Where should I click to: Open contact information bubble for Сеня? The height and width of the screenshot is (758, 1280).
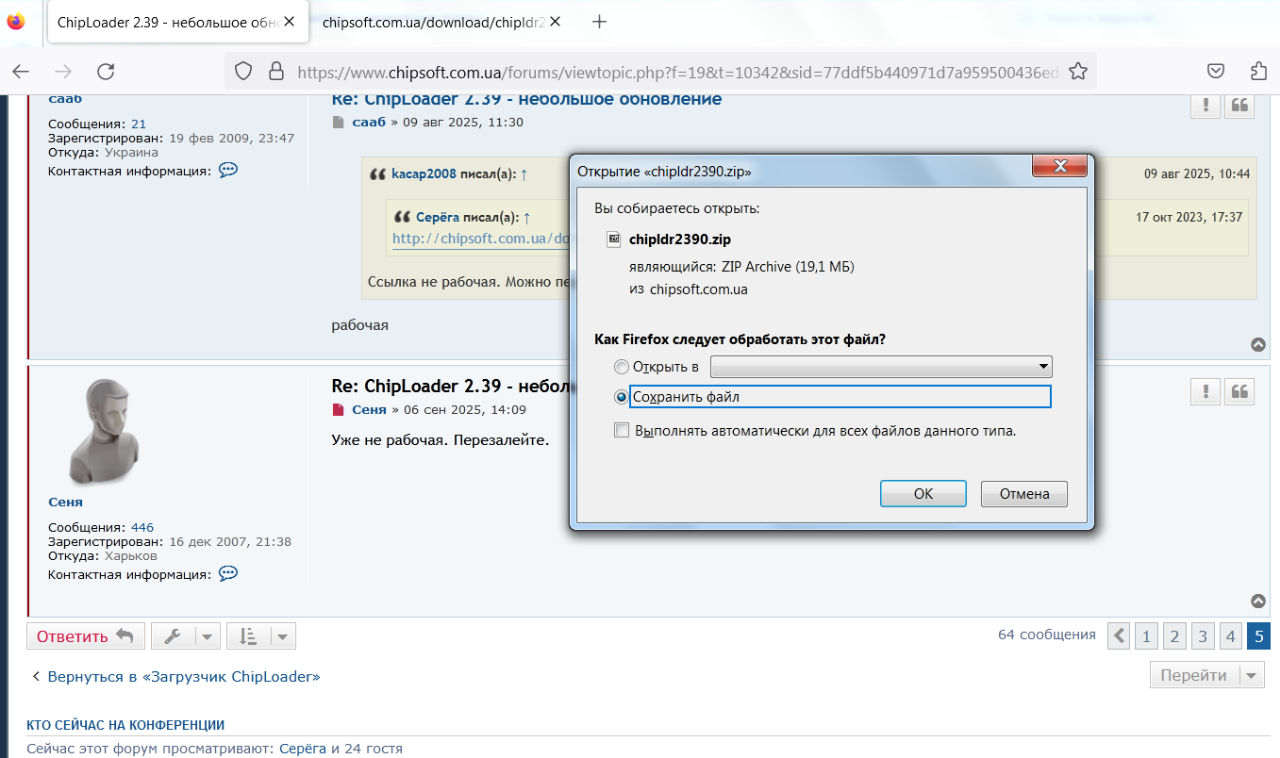point(228,574)
